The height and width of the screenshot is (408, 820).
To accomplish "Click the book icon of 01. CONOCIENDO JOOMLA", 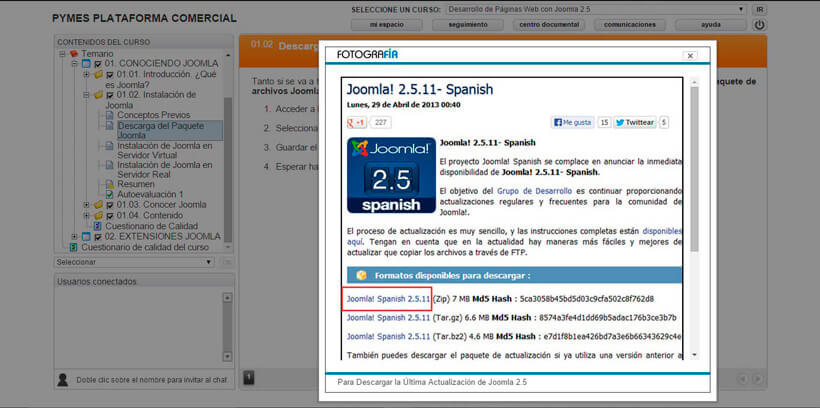I will point(86,64).
